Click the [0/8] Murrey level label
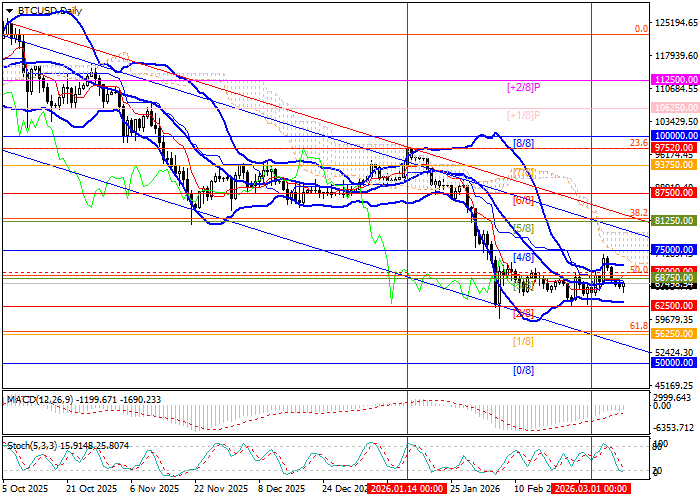This screenshot has height=500, width=700. click(523, 370)
